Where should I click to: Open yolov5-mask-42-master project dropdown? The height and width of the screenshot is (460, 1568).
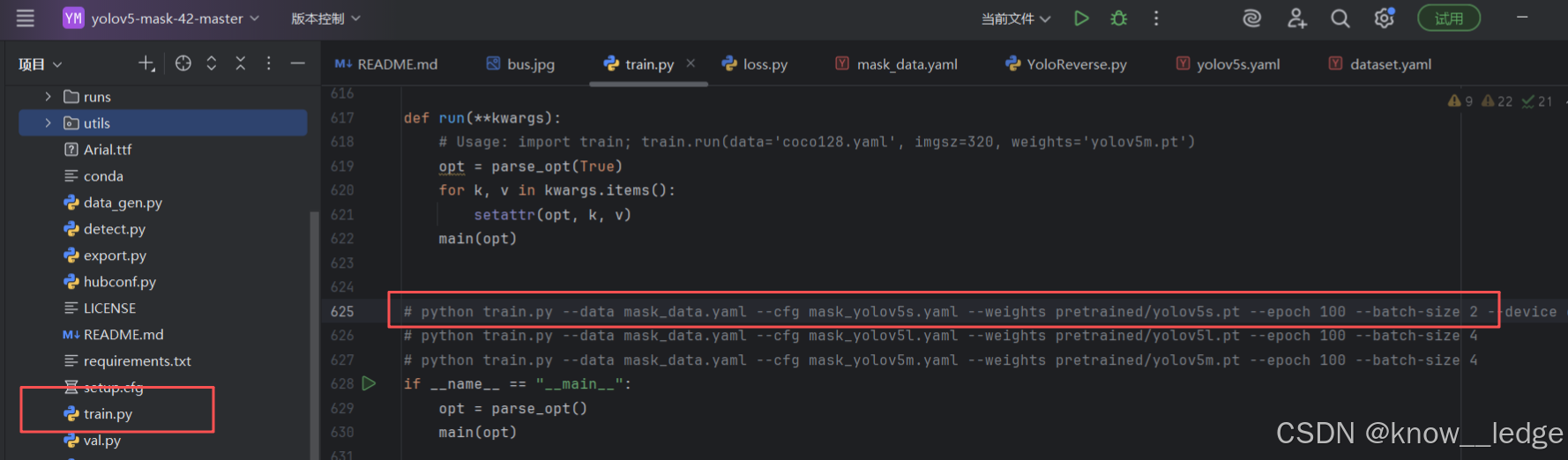[x=161, y=19]
